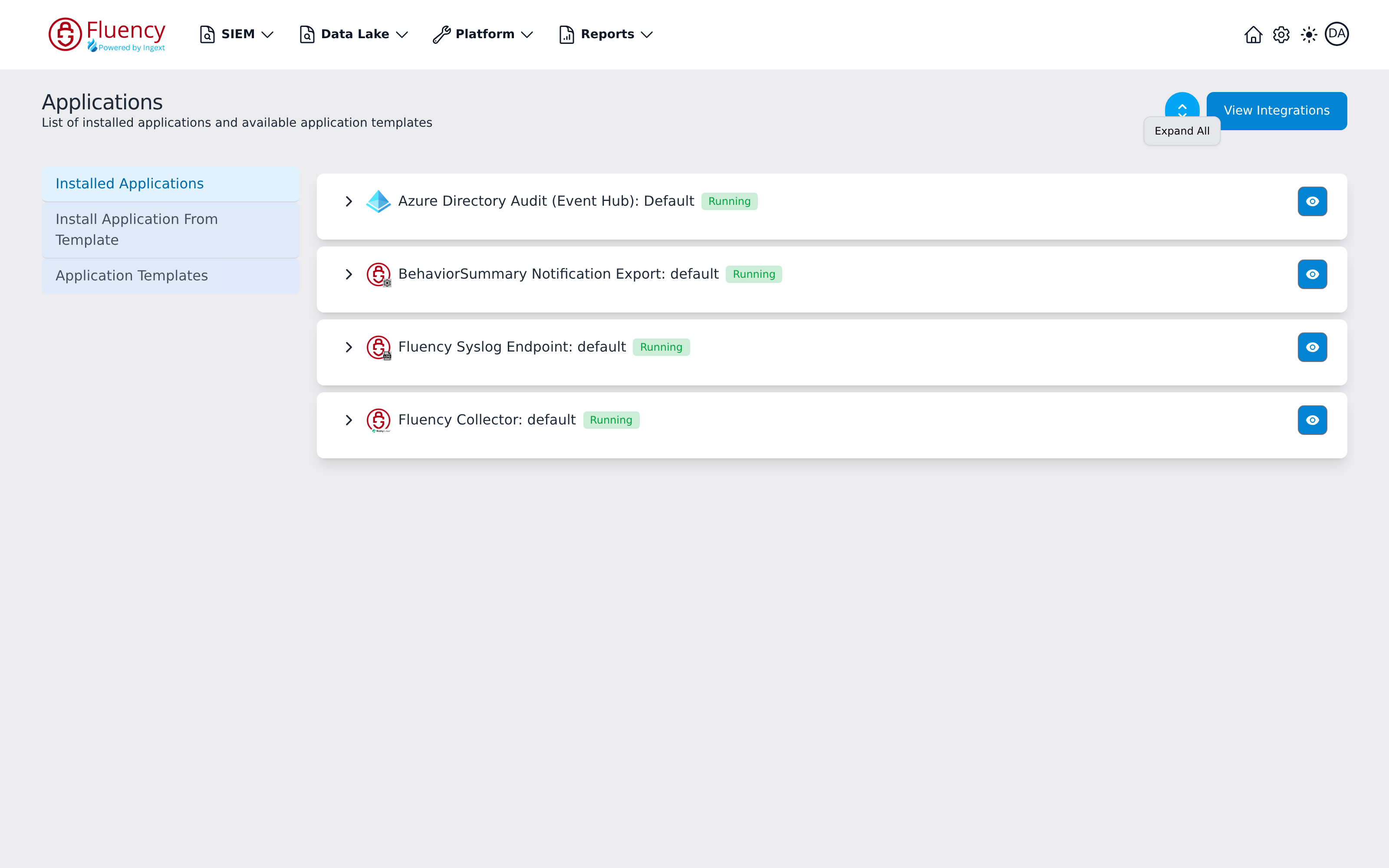Viewport: 1389px width, 868px height.
Task: Click the View Integrations button
Action: point(1277,111)
